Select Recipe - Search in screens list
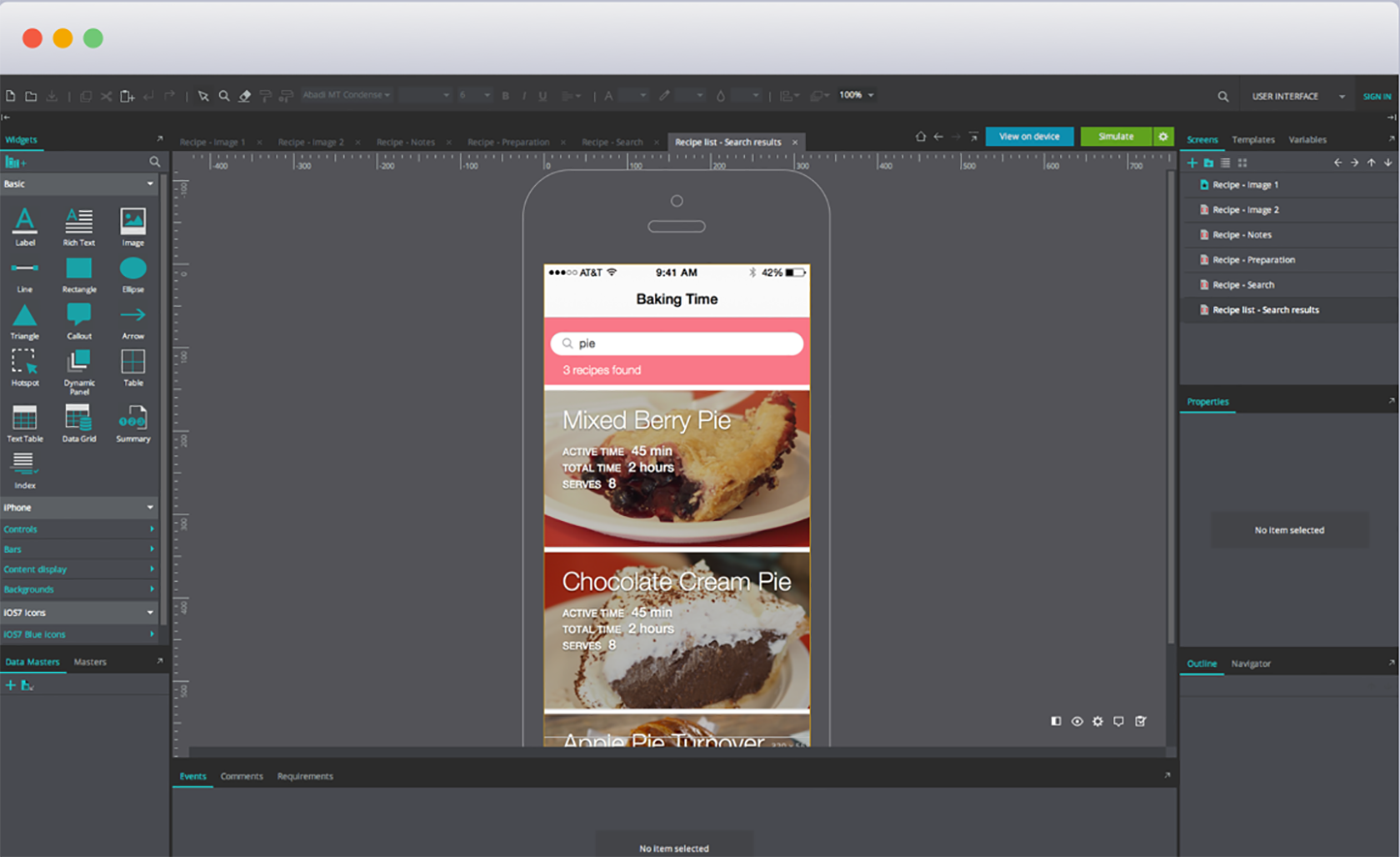 (x=1288, y=285)
